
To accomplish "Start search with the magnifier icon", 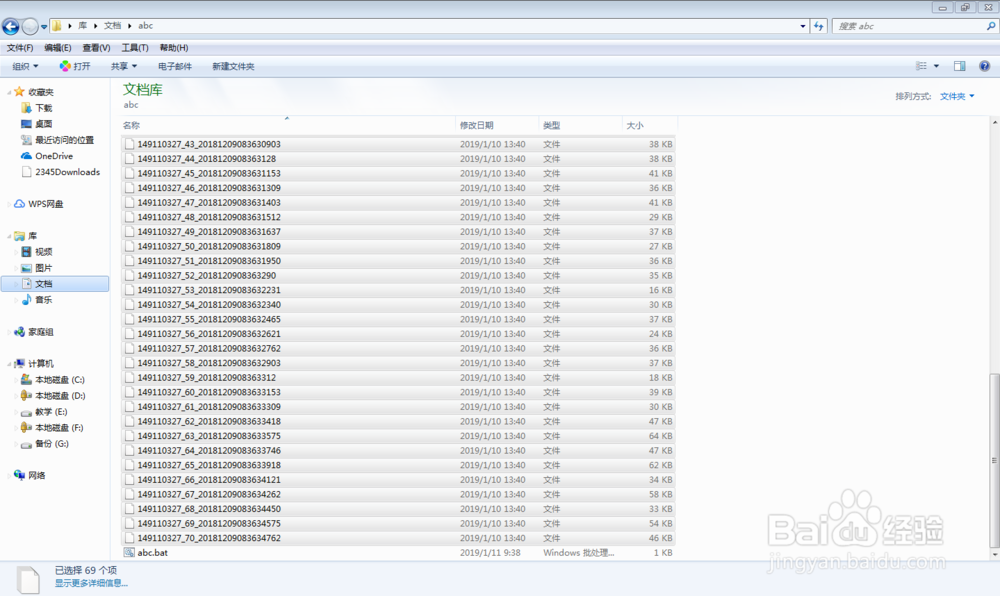I will pos(990,26).
